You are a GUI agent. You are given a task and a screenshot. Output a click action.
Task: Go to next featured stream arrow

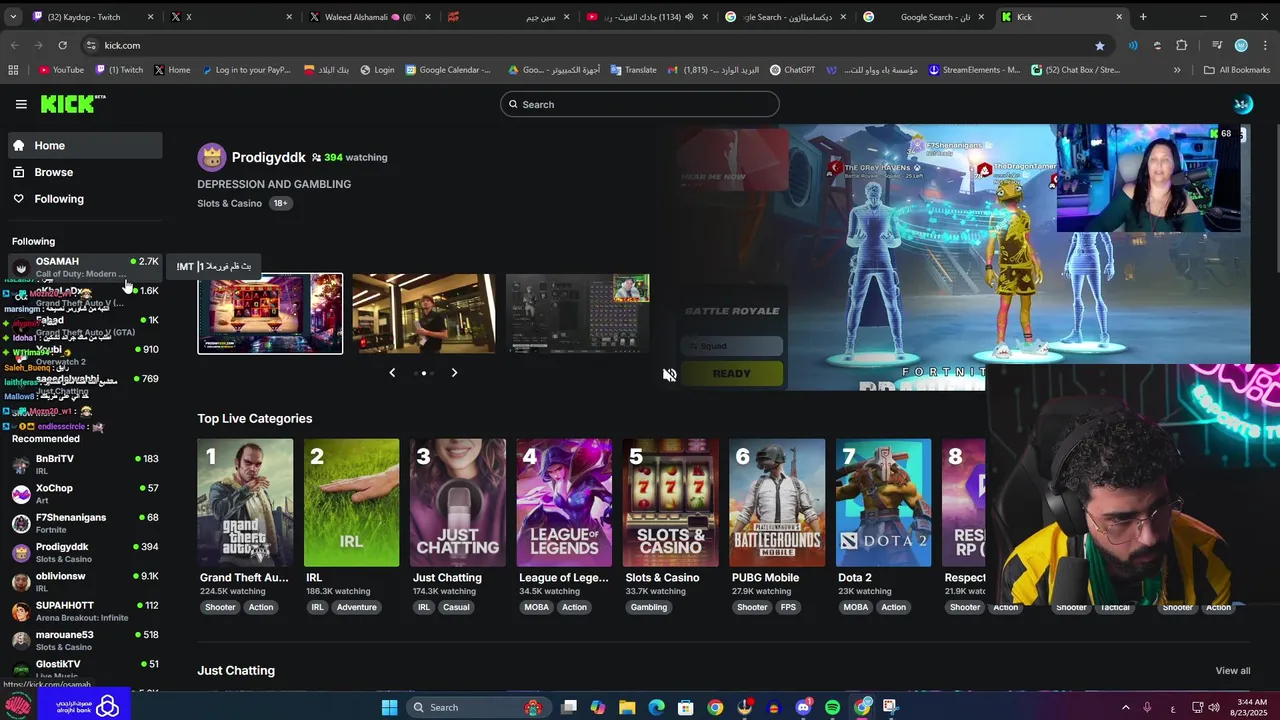click(454, 373)
